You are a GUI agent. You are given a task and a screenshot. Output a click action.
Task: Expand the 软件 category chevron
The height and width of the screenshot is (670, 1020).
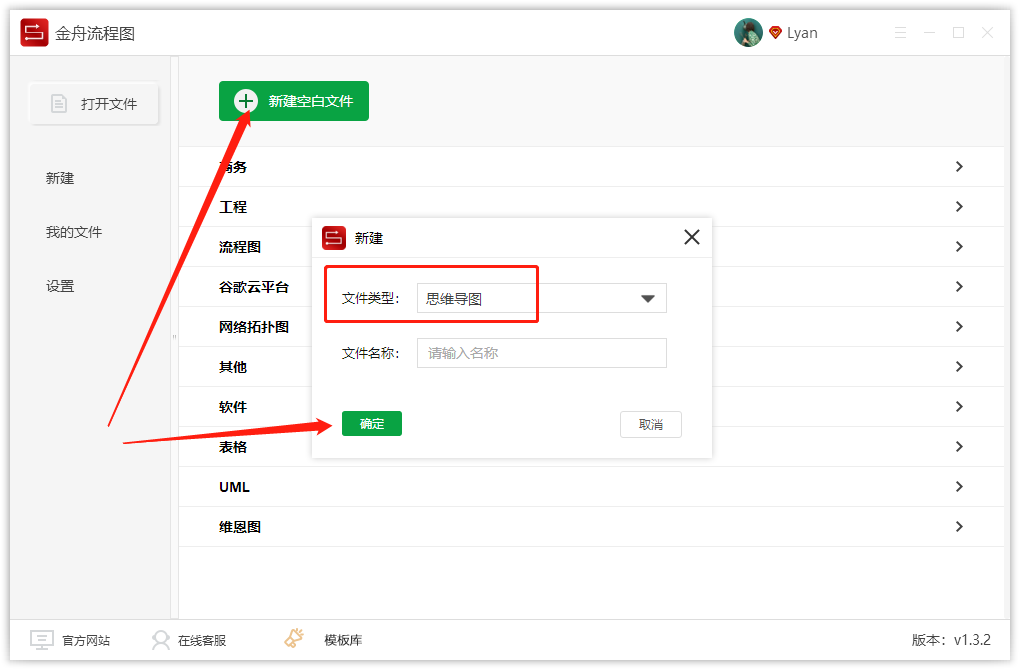(959, 407)
